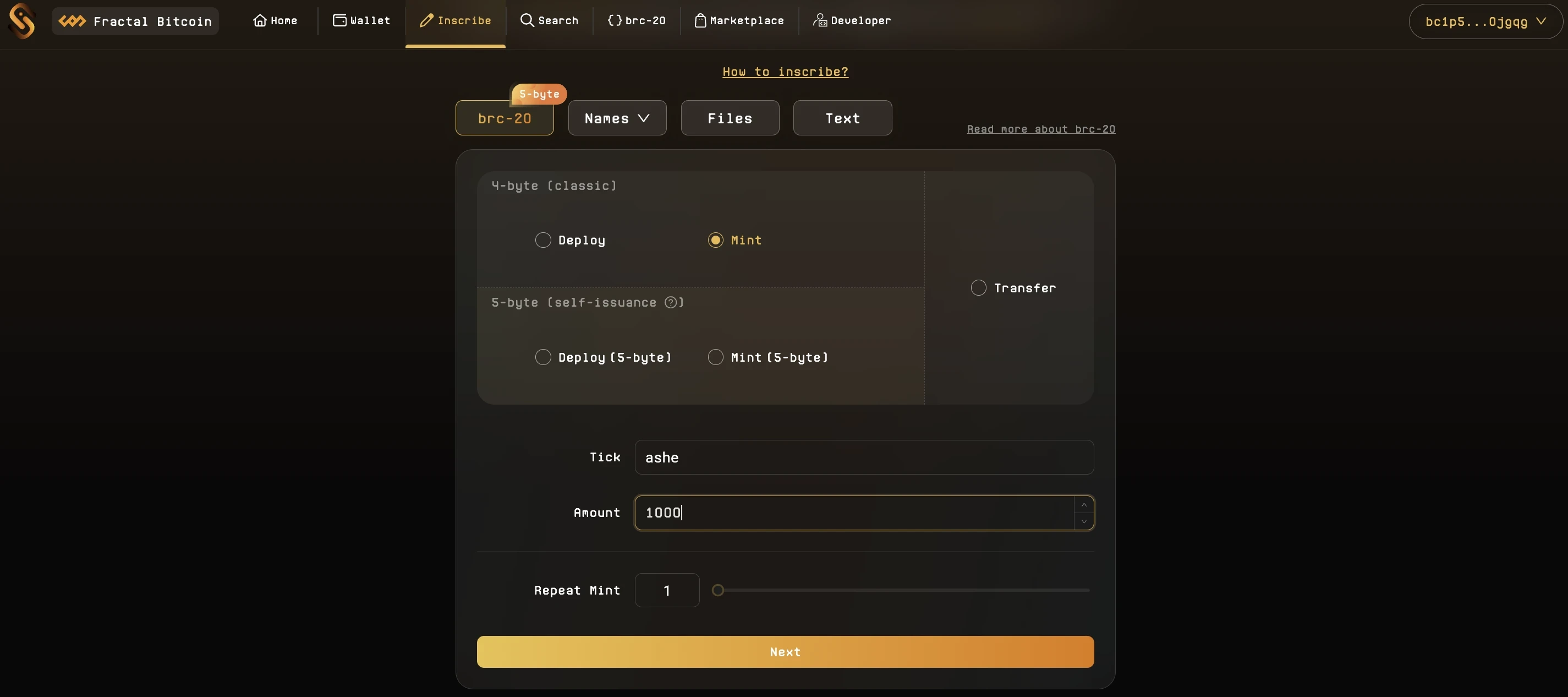This screenshot has width=1568, height=697.
Task: Switch to the Files tab
Action: (730, 117)
